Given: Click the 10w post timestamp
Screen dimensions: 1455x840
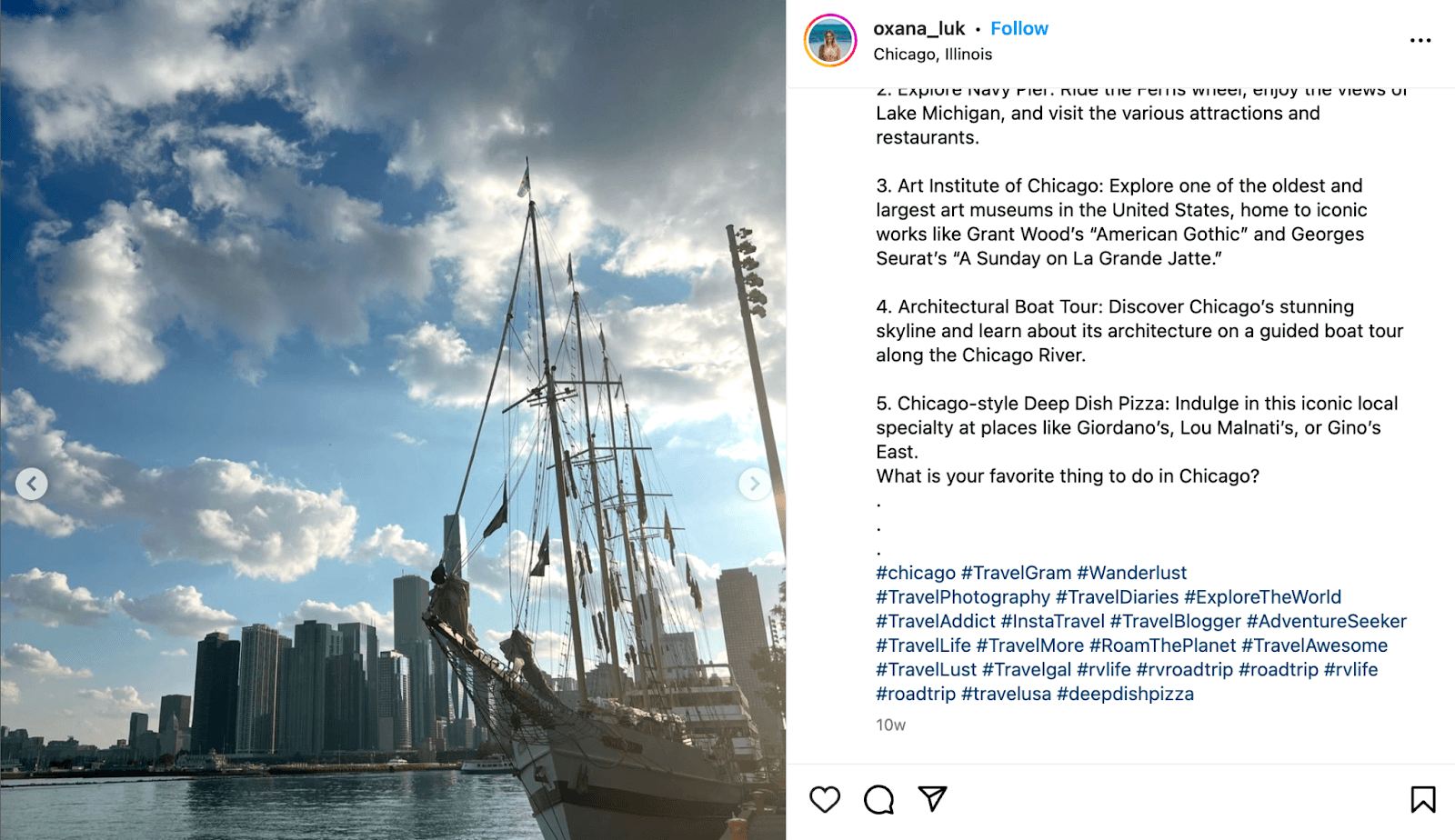Looking at the screenshot, I should pos(890,725).
